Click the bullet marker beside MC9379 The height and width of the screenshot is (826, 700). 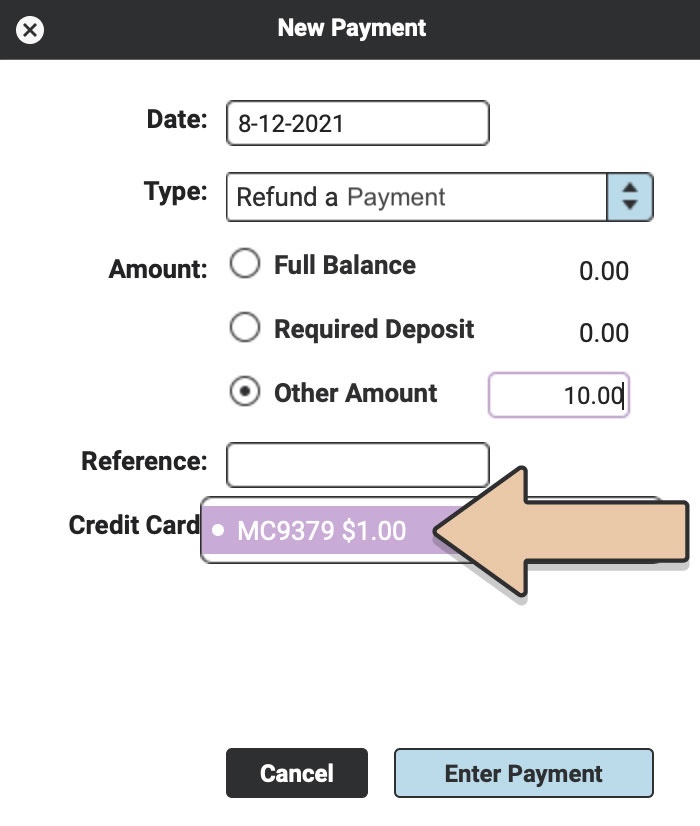[218, 531]
